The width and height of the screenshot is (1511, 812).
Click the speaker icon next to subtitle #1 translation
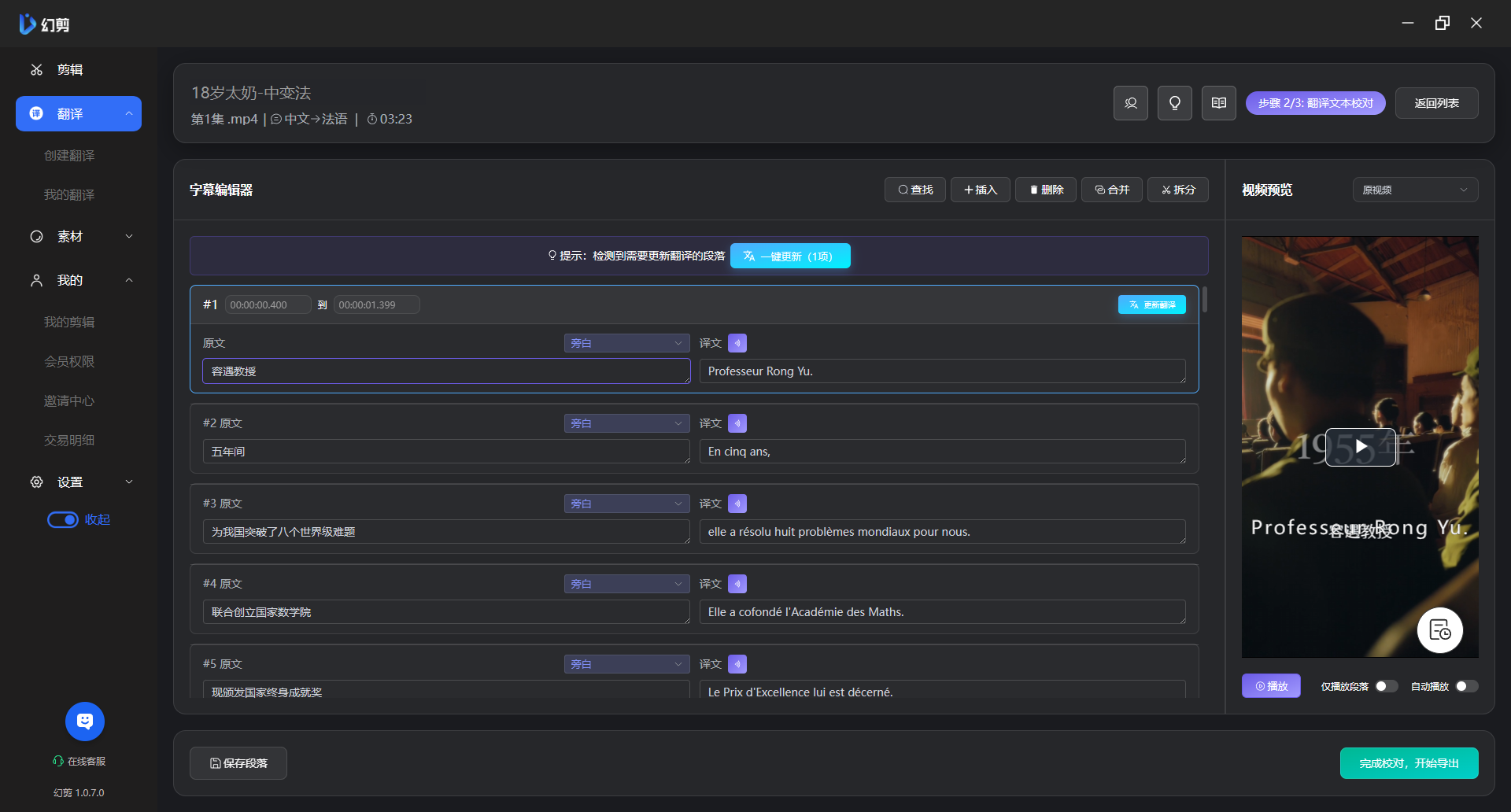tap(737, 343)
